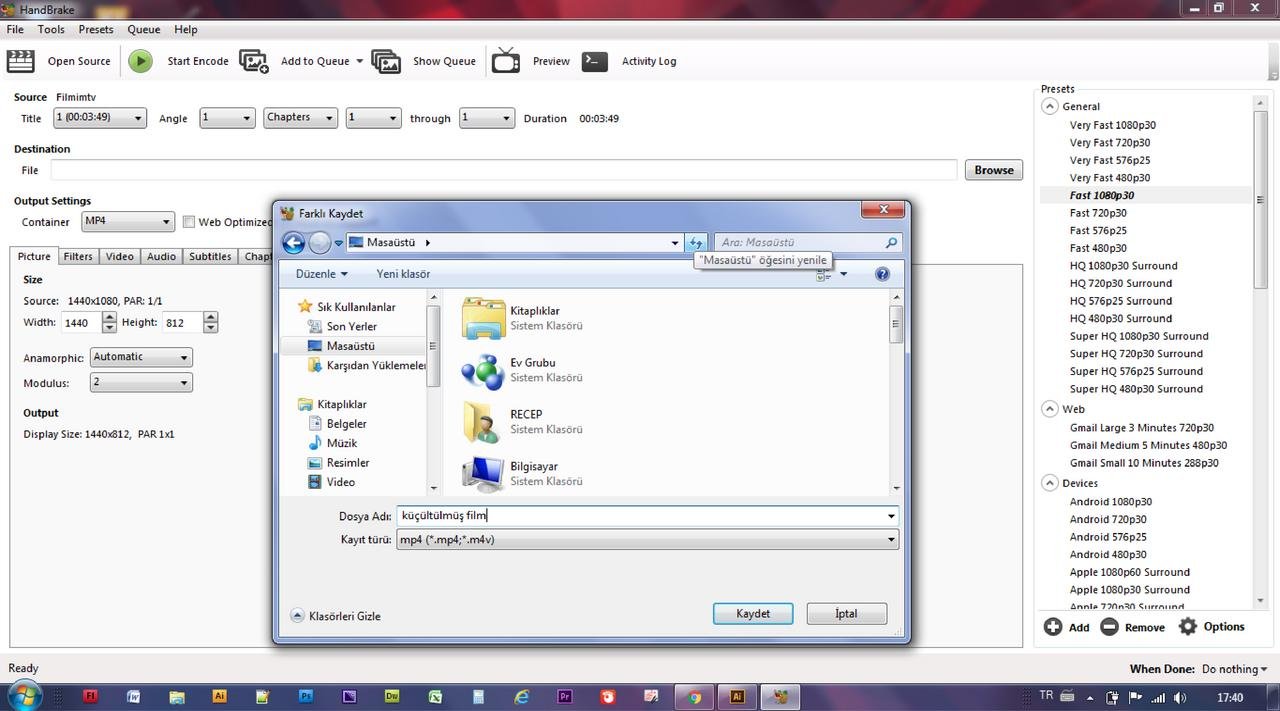This screenshot has height=711, width=1280.
Task: Click the Show Queue icon
Action: point(386,61)
